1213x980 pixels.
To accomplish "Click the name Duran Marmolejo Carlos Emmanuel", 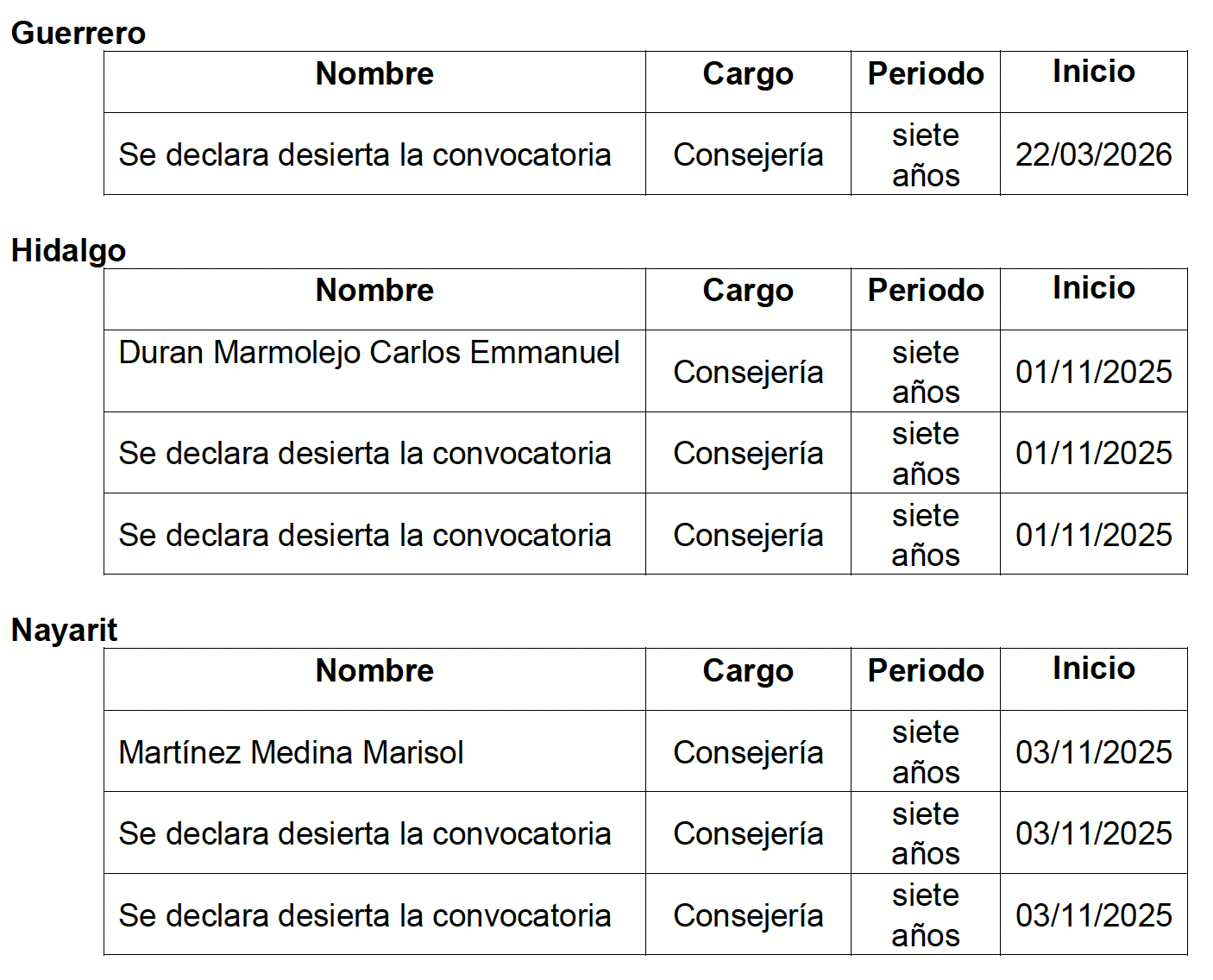I will 369,352.
